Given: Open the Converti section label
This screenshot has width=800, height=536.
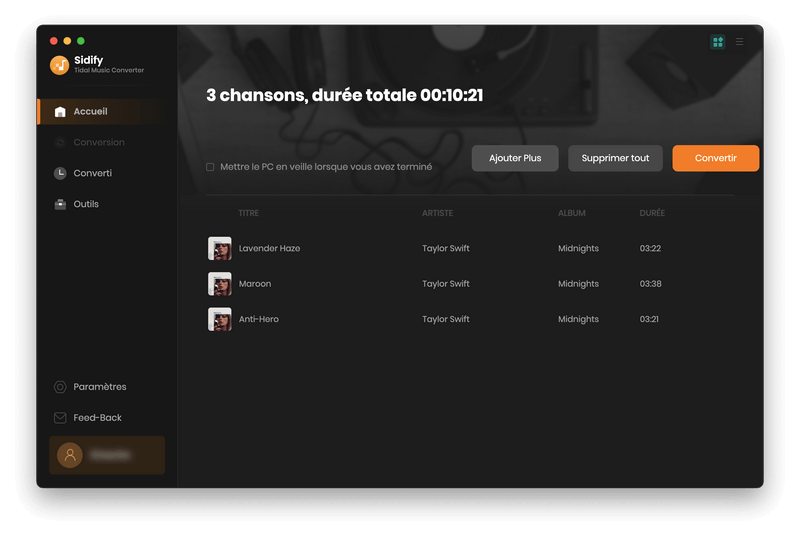Looking at the screenshot, I should click(x=93, y=173).
